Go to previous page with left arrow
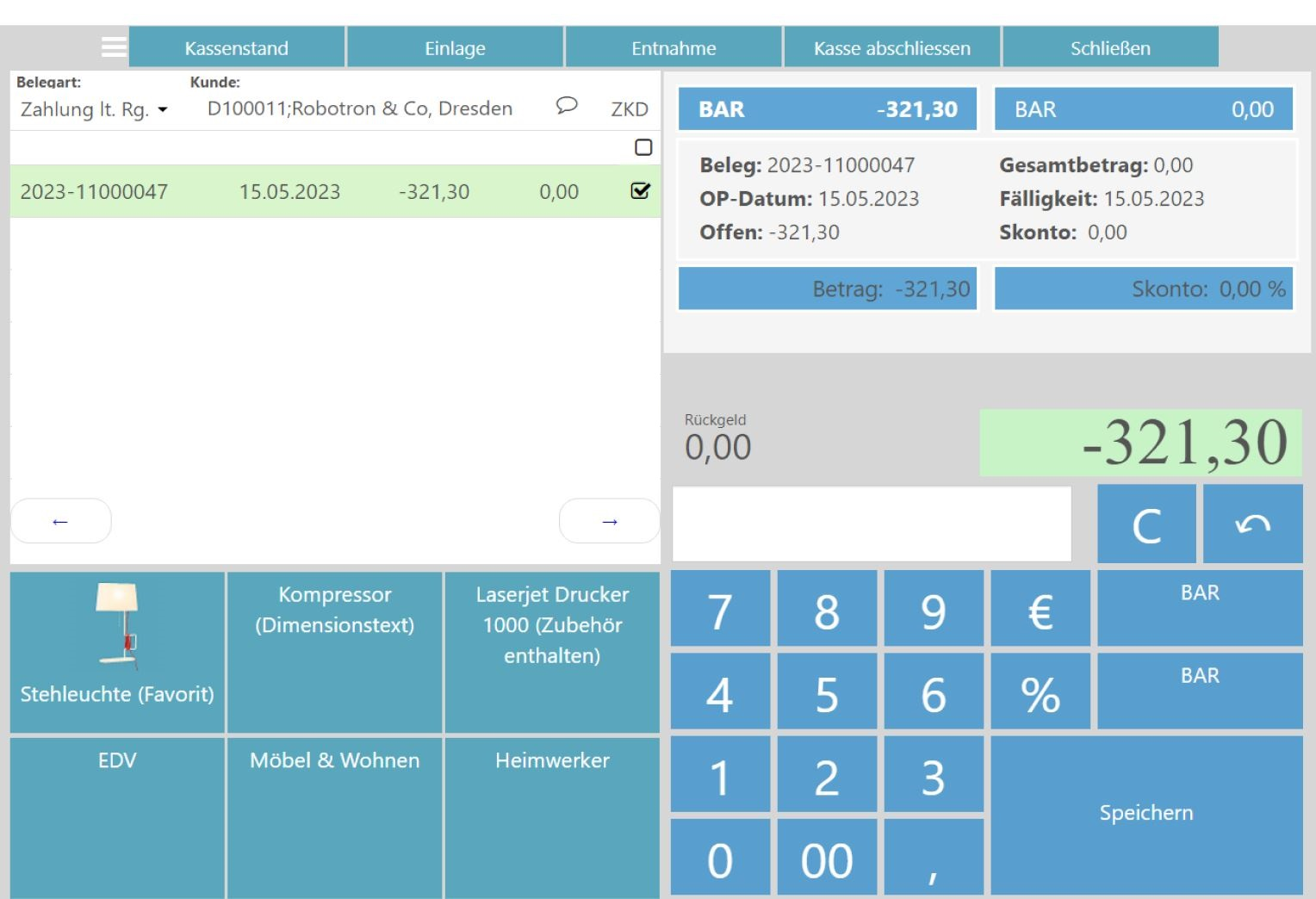 [60, 521]
